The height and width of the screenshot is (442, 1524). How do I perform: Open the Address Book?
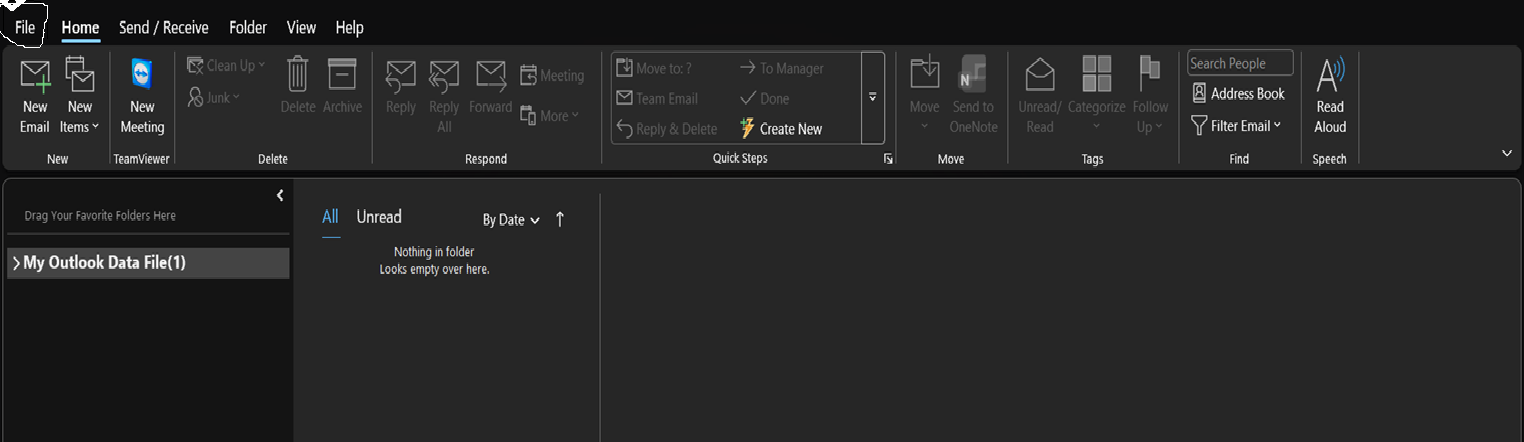(1238, 94)
